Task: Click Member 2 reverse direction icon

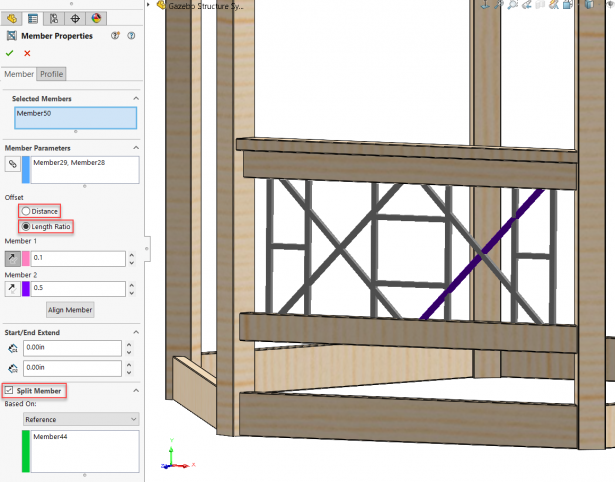Action: coord(13,289)
